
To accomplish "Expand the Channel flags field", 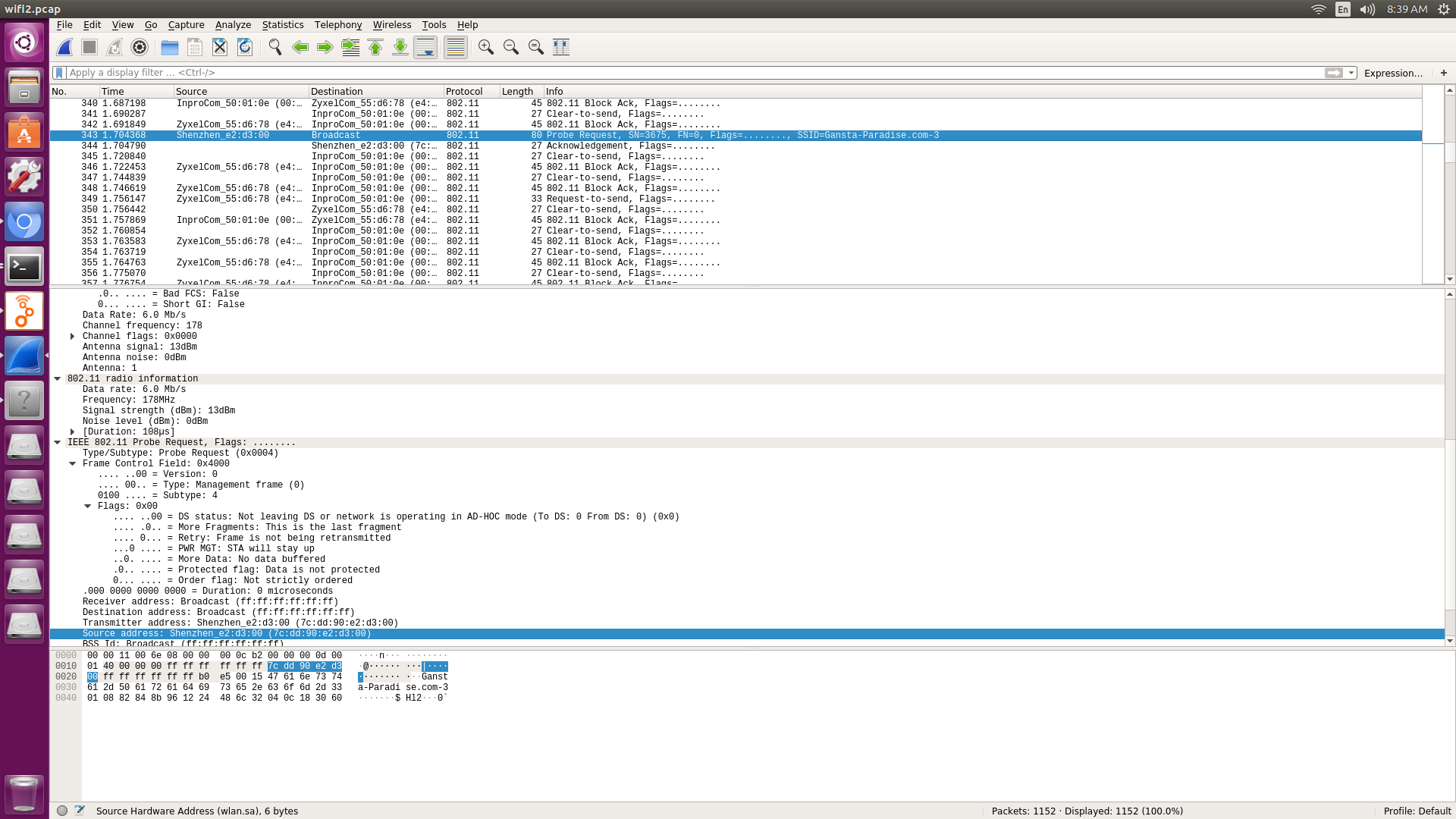I will pyautogui.click(x=72, y=336).
